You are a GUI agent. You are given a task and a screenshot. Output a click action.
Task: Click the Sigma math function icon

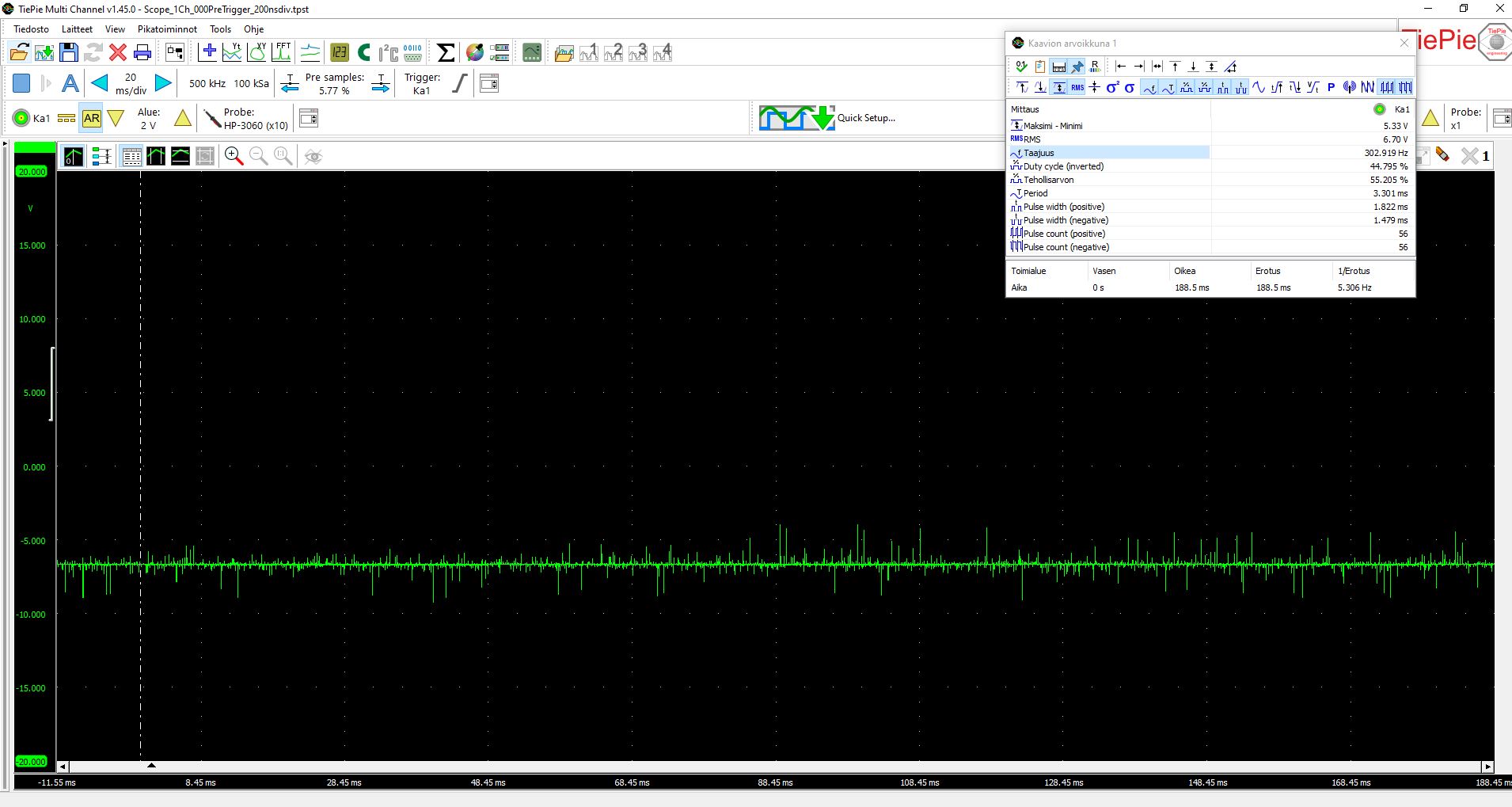tap(446, 52)
